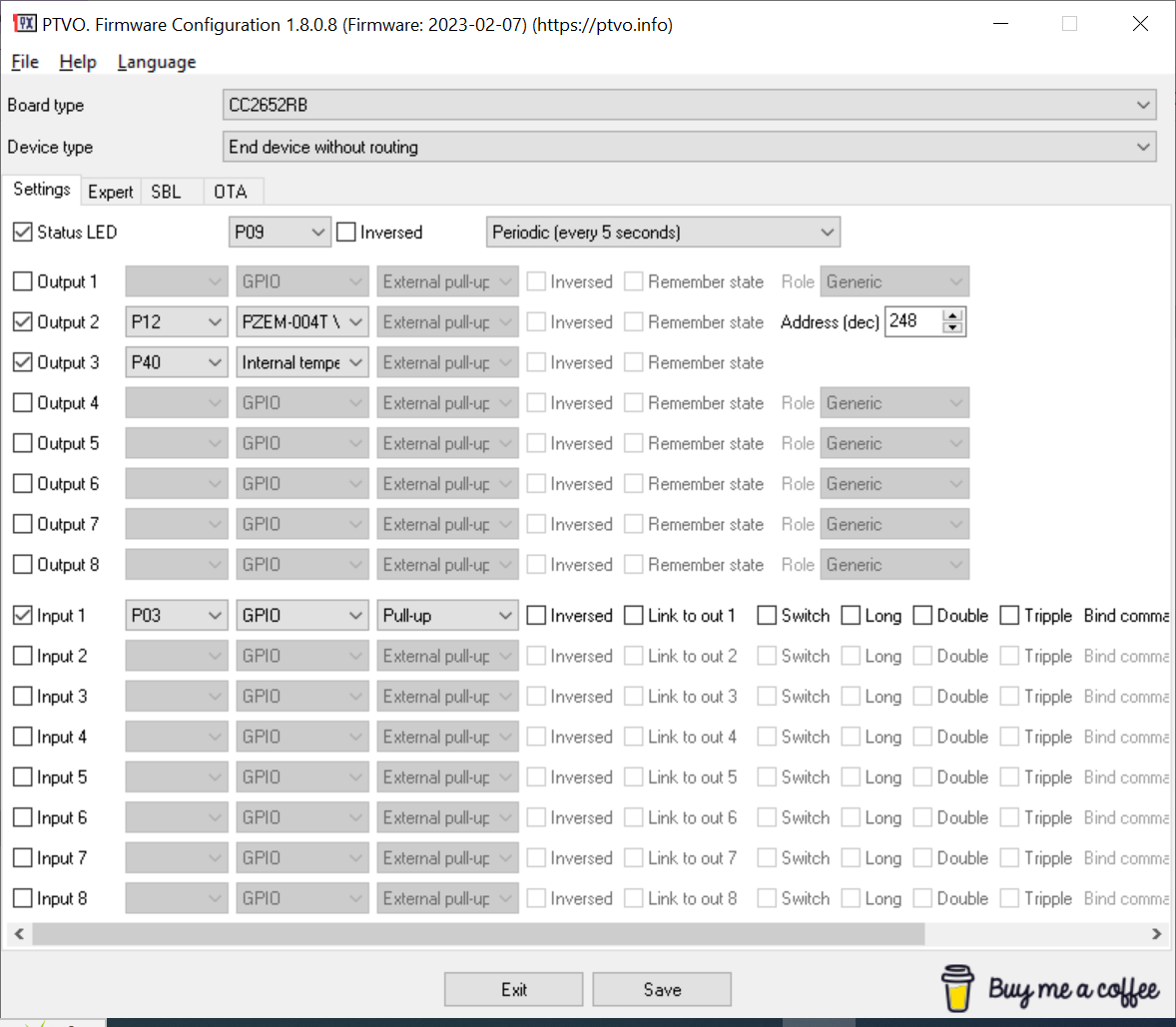Select the Settings tab
This screenshot has height=1027, width=1176.
[x=42, y=190]
